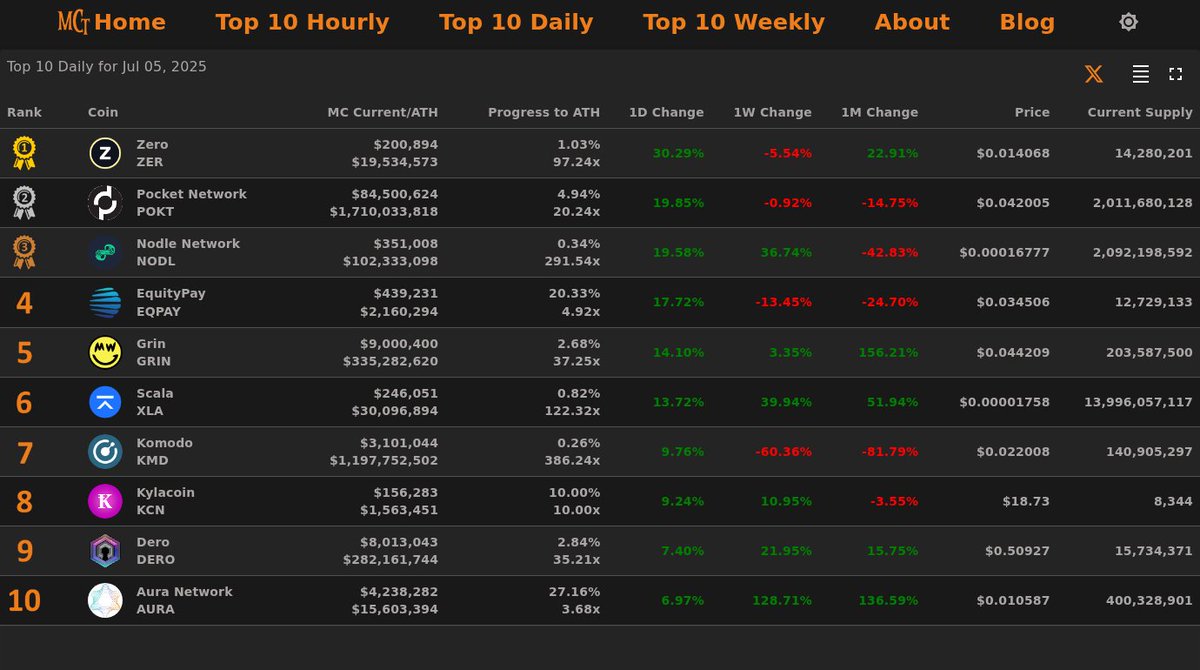
Task: Open the Zero coin name link
Action: tap(152, 145)
